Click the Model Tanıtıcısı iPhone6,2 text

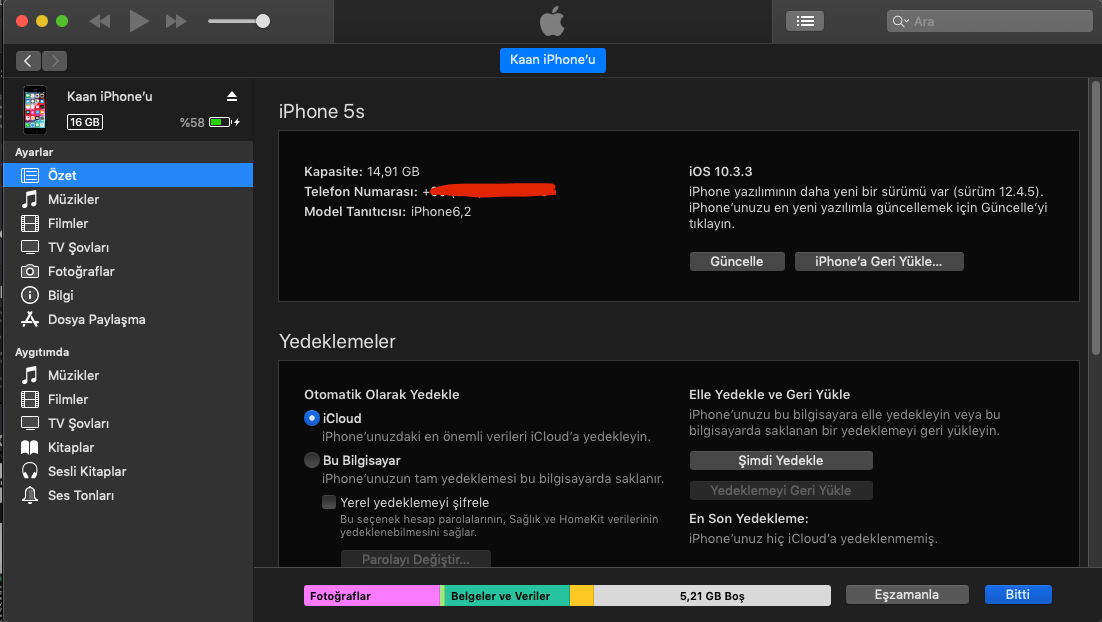click(x=387, y=212)
